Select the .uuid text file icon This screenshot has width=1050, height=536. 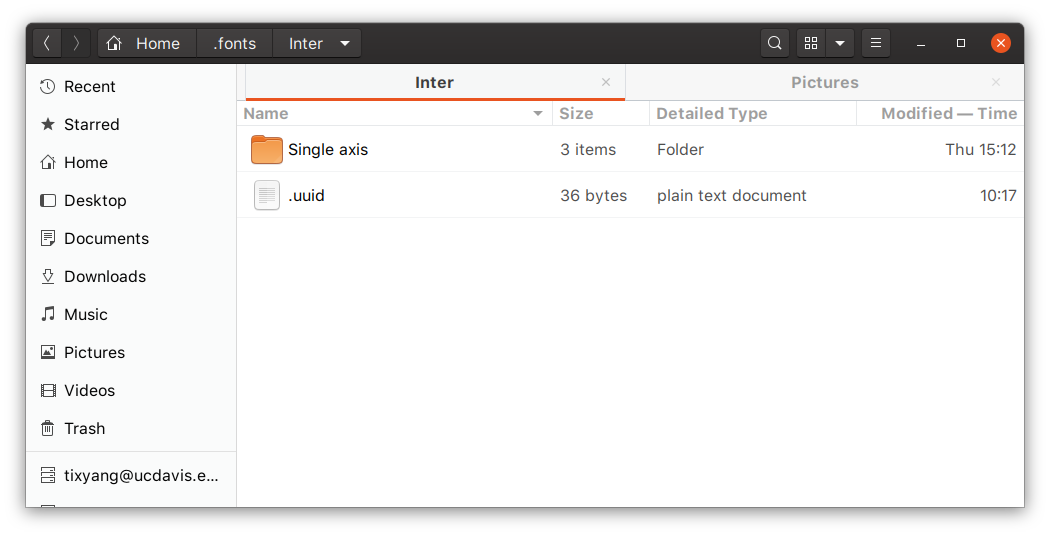coord(267,196)
